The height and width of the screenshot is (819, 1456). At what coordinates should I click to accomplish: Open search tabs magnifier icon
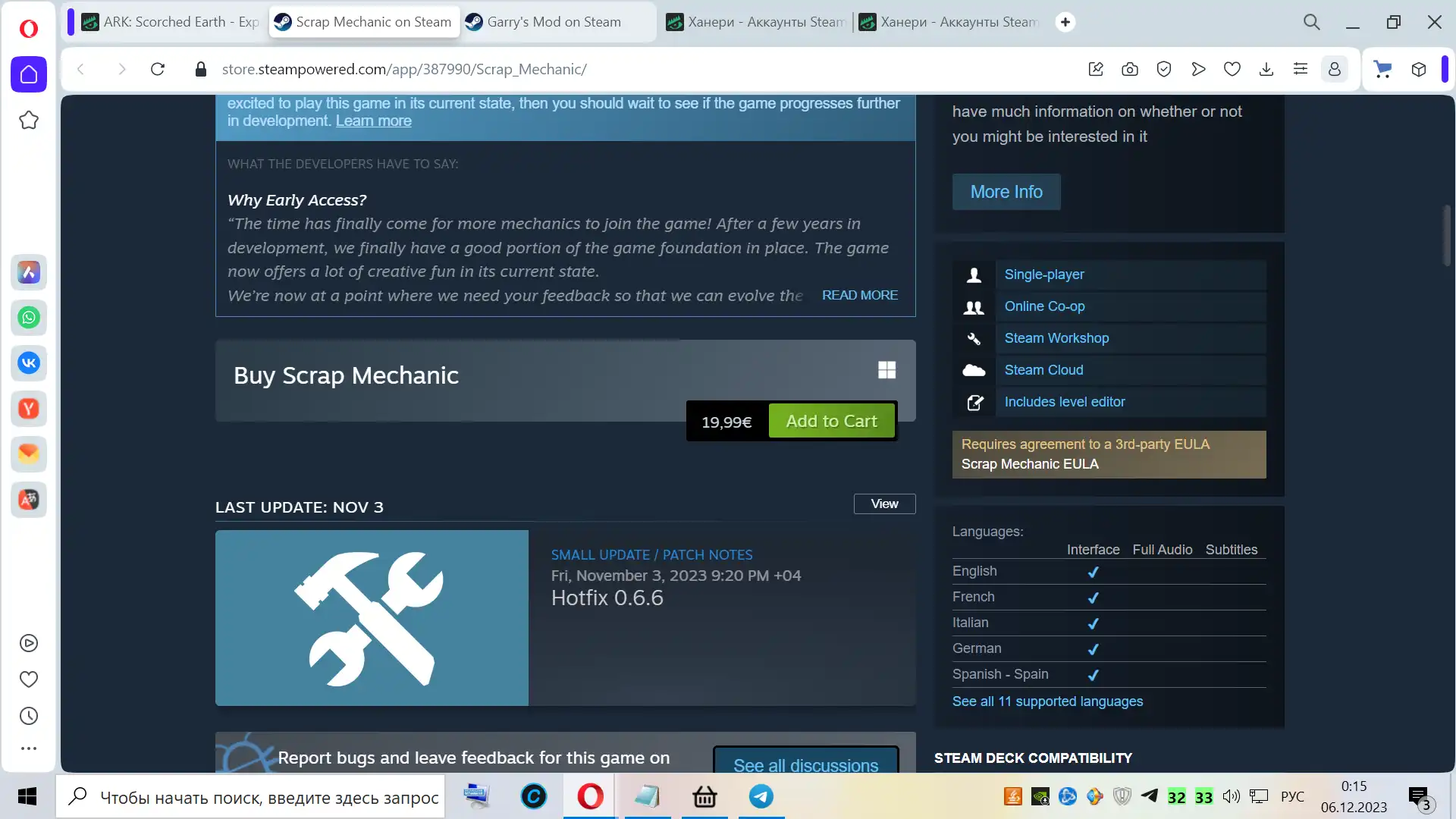tap(1312, 22)
